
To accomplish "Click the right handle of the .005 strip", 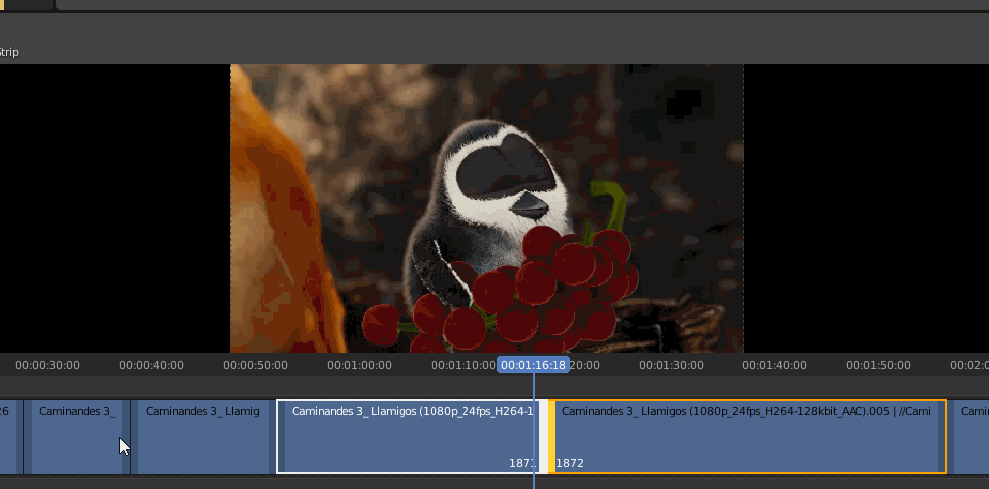I will 942,437.
